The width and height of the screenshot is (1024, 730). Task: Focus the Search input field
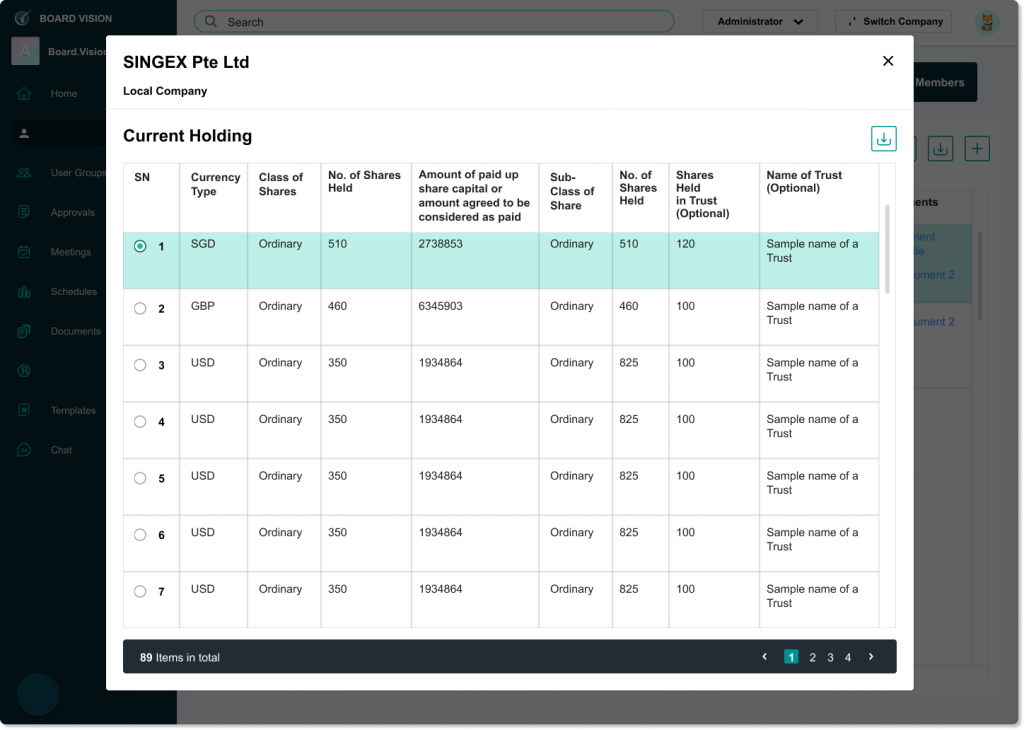[435, 21]
